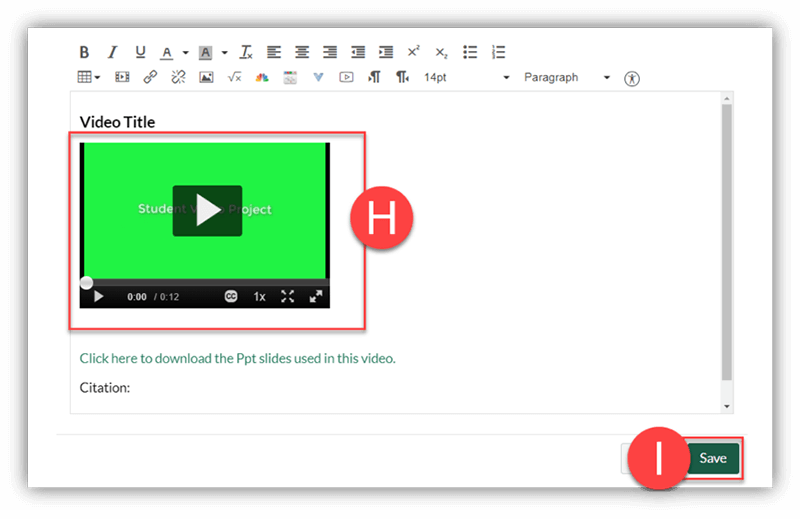
Task: Apply italic formatting
Action: point(112,53)
